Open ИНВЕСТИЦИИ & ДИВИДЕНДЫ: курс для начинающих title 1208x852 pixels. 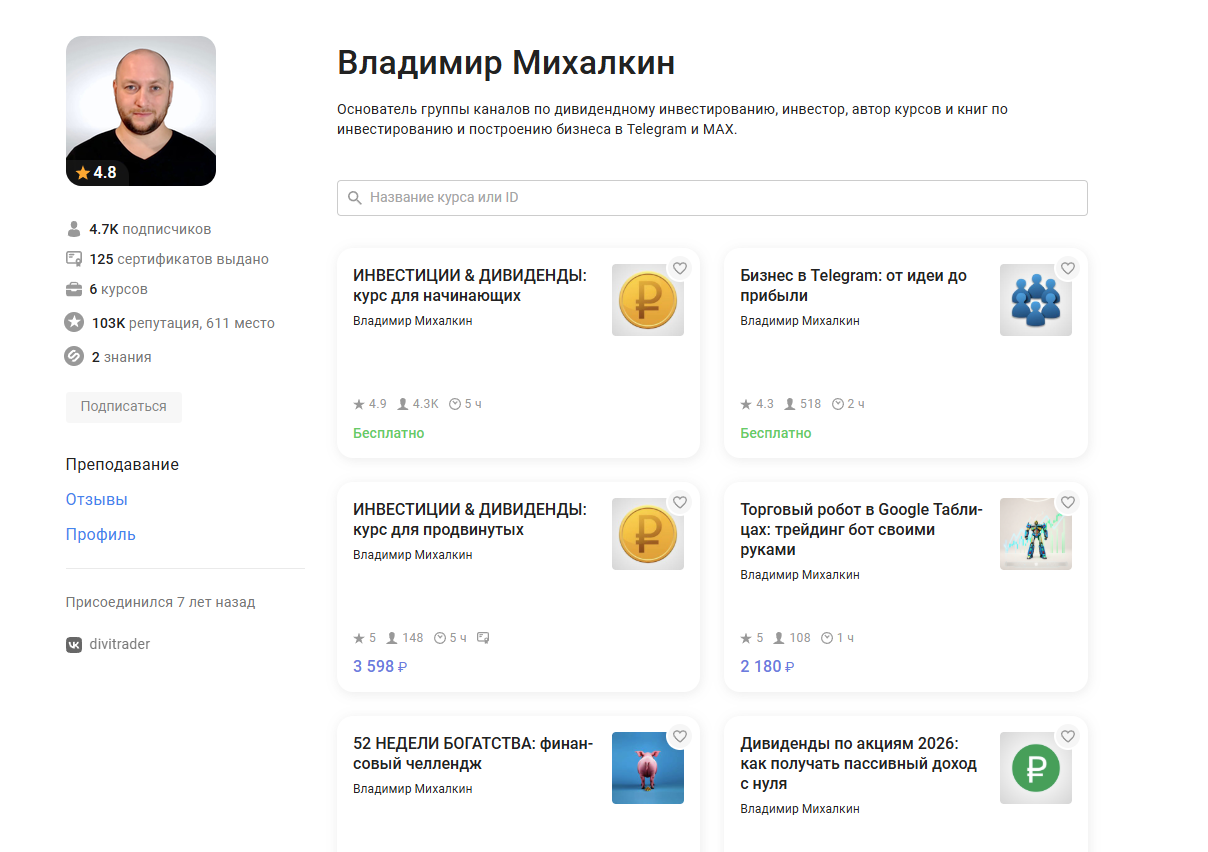pos(470,286)
